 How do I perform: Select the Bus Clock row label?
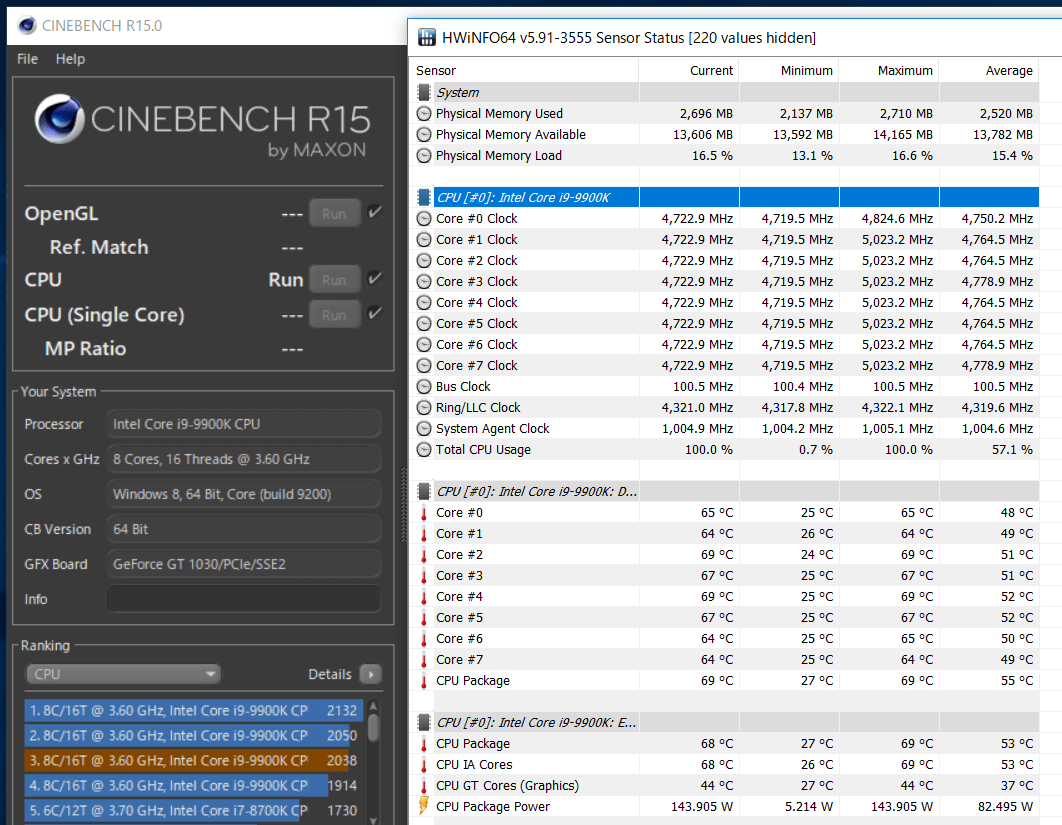(463, 387)
